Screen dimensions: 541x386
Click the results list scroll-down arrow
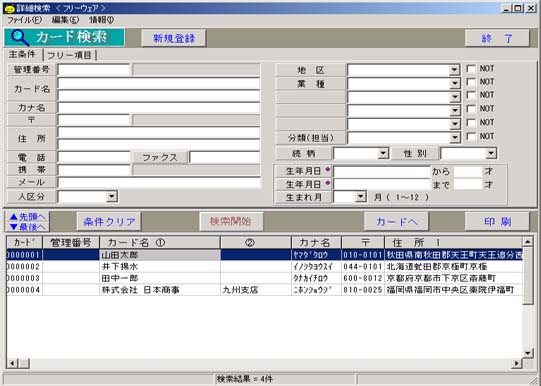coord(528,353)
